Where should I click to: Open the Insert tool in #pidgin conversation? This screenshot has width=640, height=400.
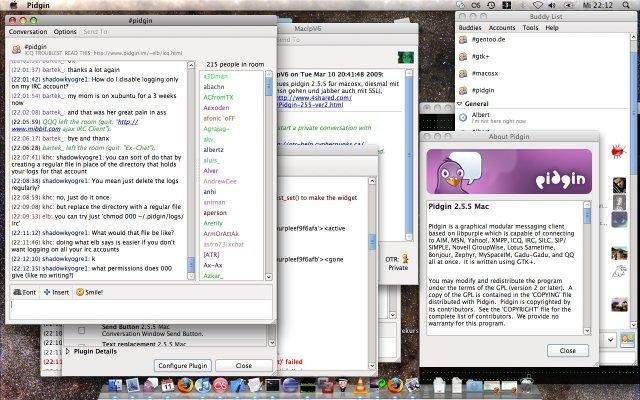pos(56,292)
